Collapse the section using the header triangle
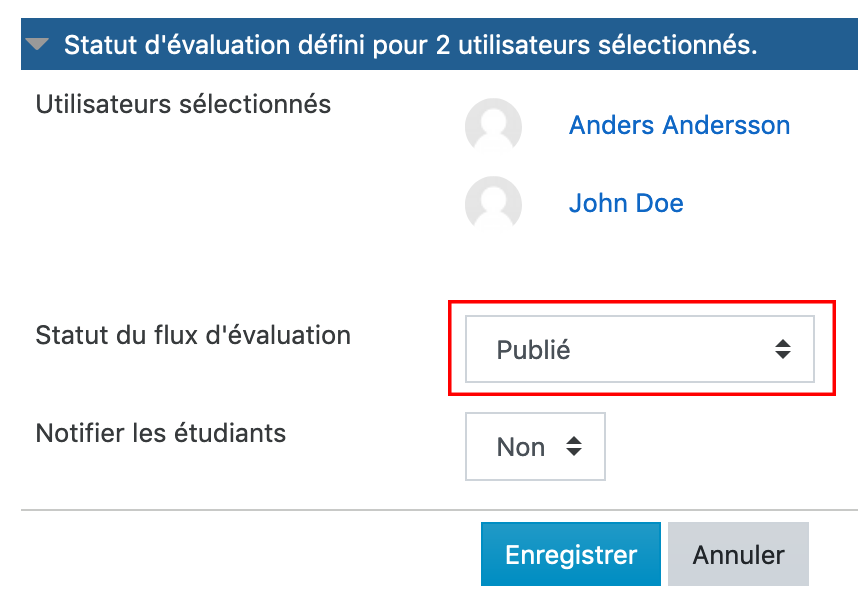The width and height of the screenshot is (858, 604). point(38,45)
